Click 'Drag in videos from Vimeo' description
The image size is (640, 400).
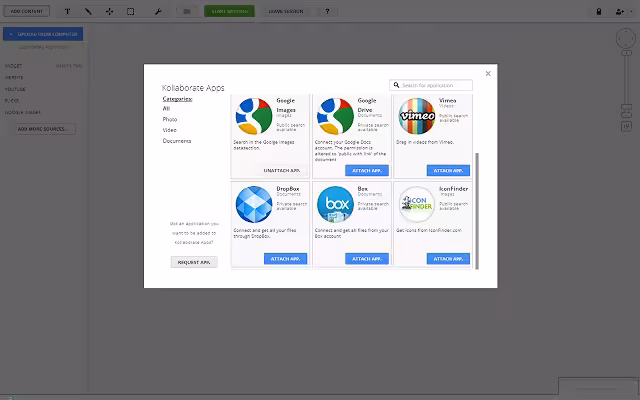(x=425, y=142)
